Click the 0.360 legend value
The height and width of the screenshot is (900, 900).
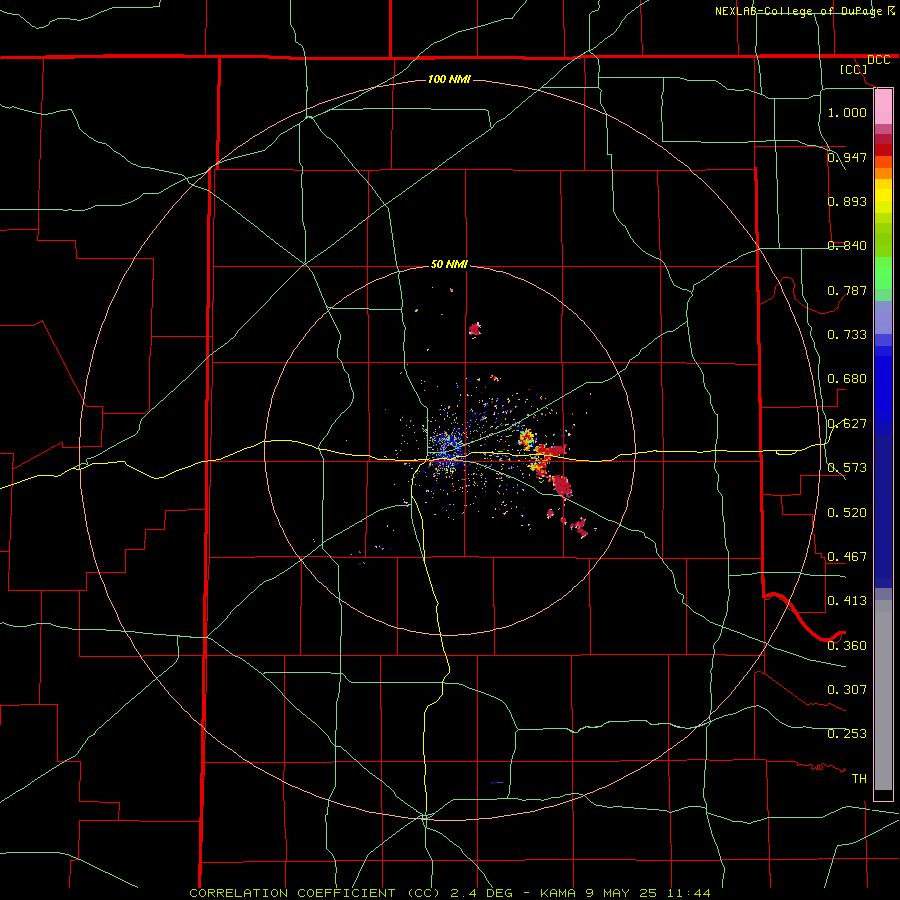847,646
